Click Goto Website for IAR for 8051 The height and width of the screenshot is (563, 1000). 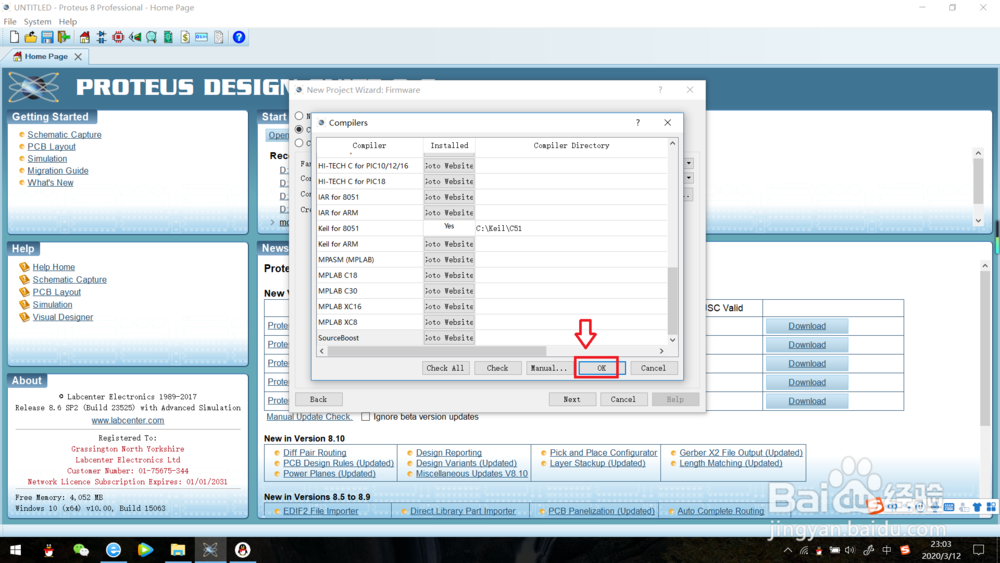coord(449,197)
